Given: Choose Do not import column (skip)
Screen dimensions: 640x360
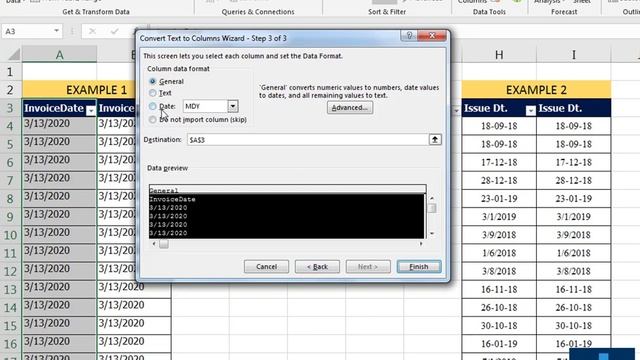Looking at the screenshot, I should coord(153,120).
